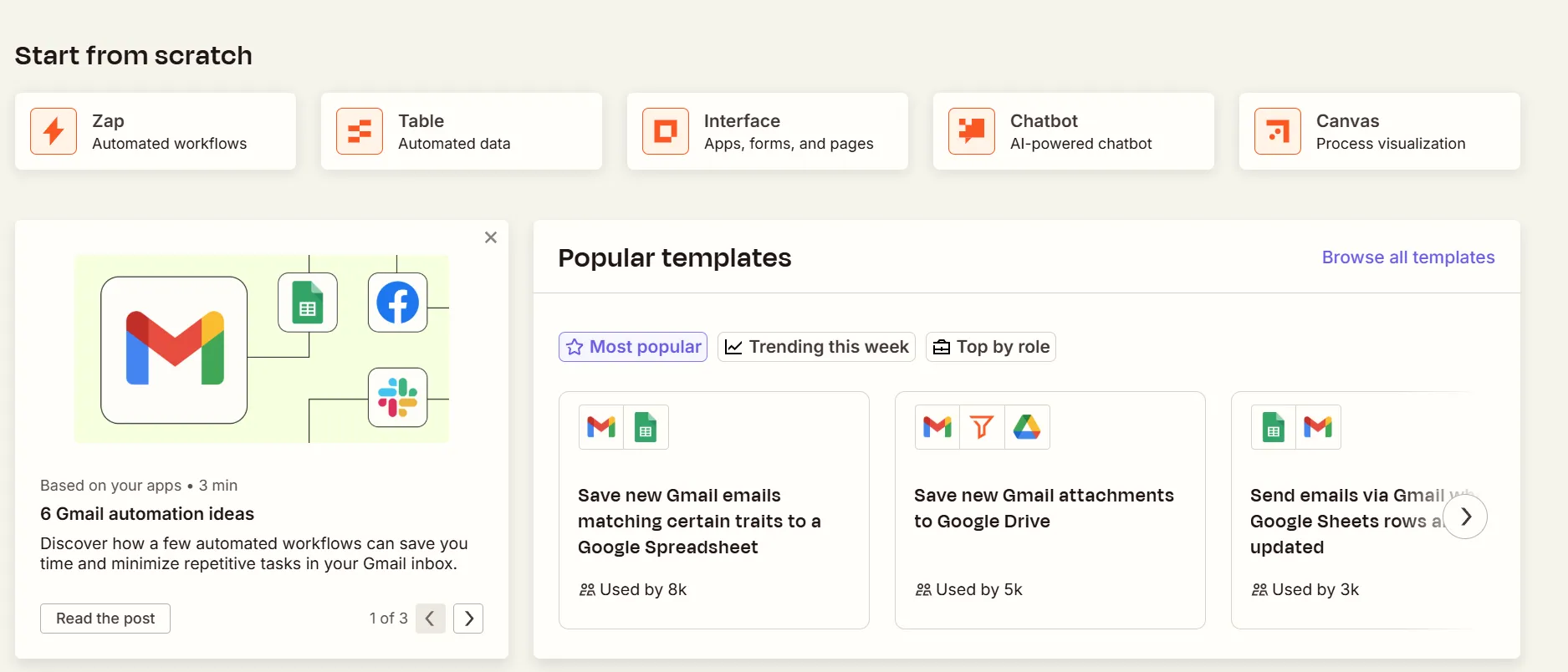Dismiss the Gmail automation ideas card
The width and height of the screenshot is (1568, 672).
coord(491,237)
